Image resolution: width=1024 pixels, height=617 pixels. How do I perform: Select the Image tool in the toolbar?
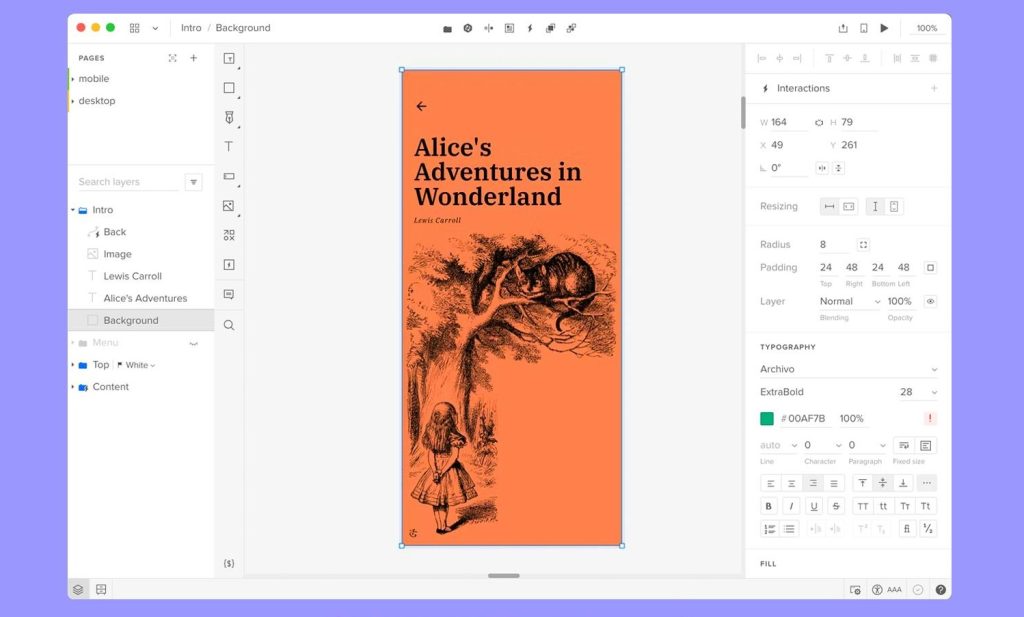pos(229,206)
